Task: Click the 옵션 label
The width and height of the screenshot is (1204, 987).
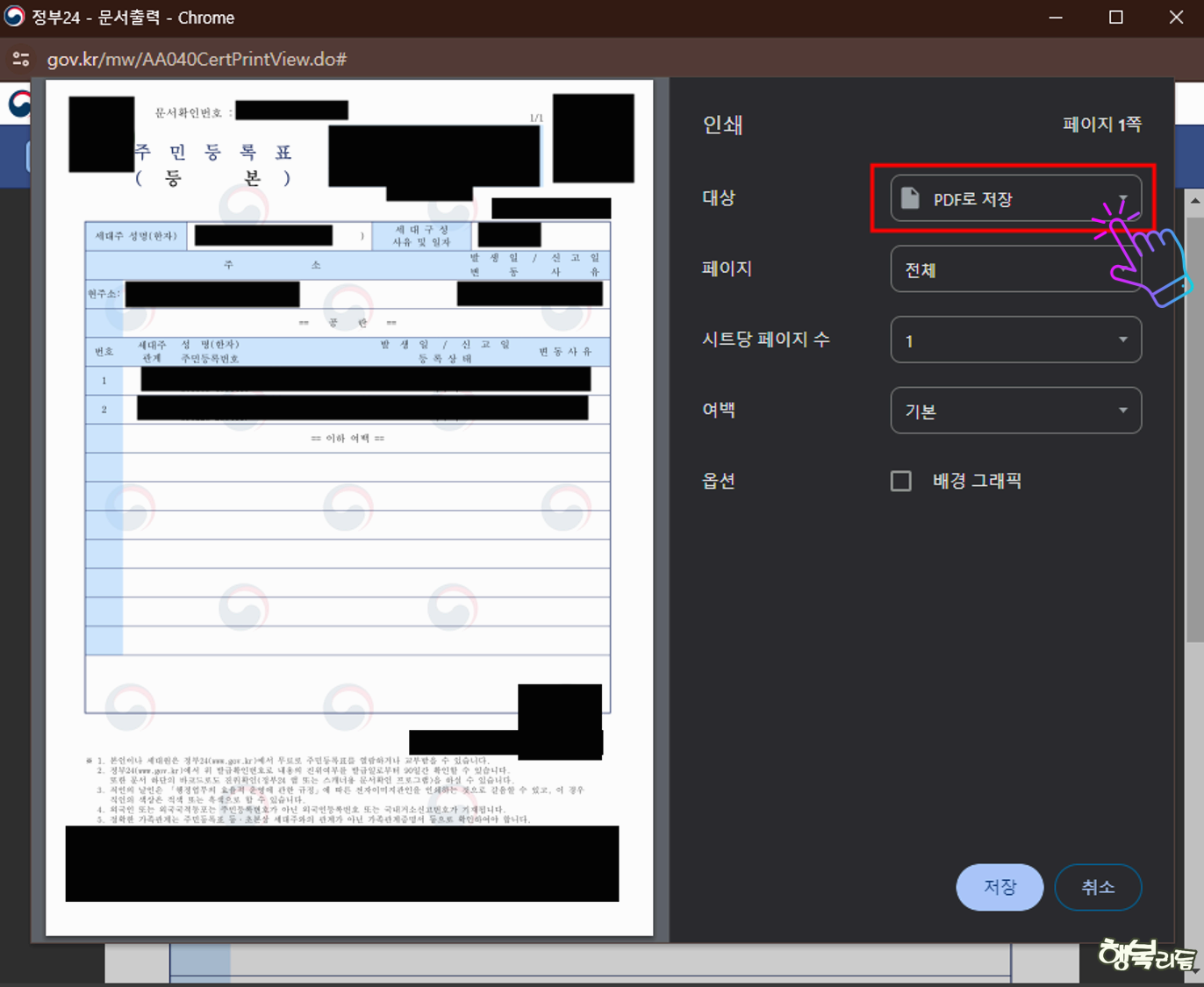Action: 719,481
